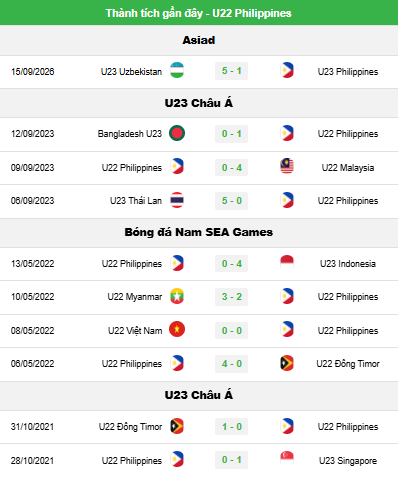The image size is (398, 477).
Task: Click the Bangladesh flag icon
Action: (x=177, y=133)
